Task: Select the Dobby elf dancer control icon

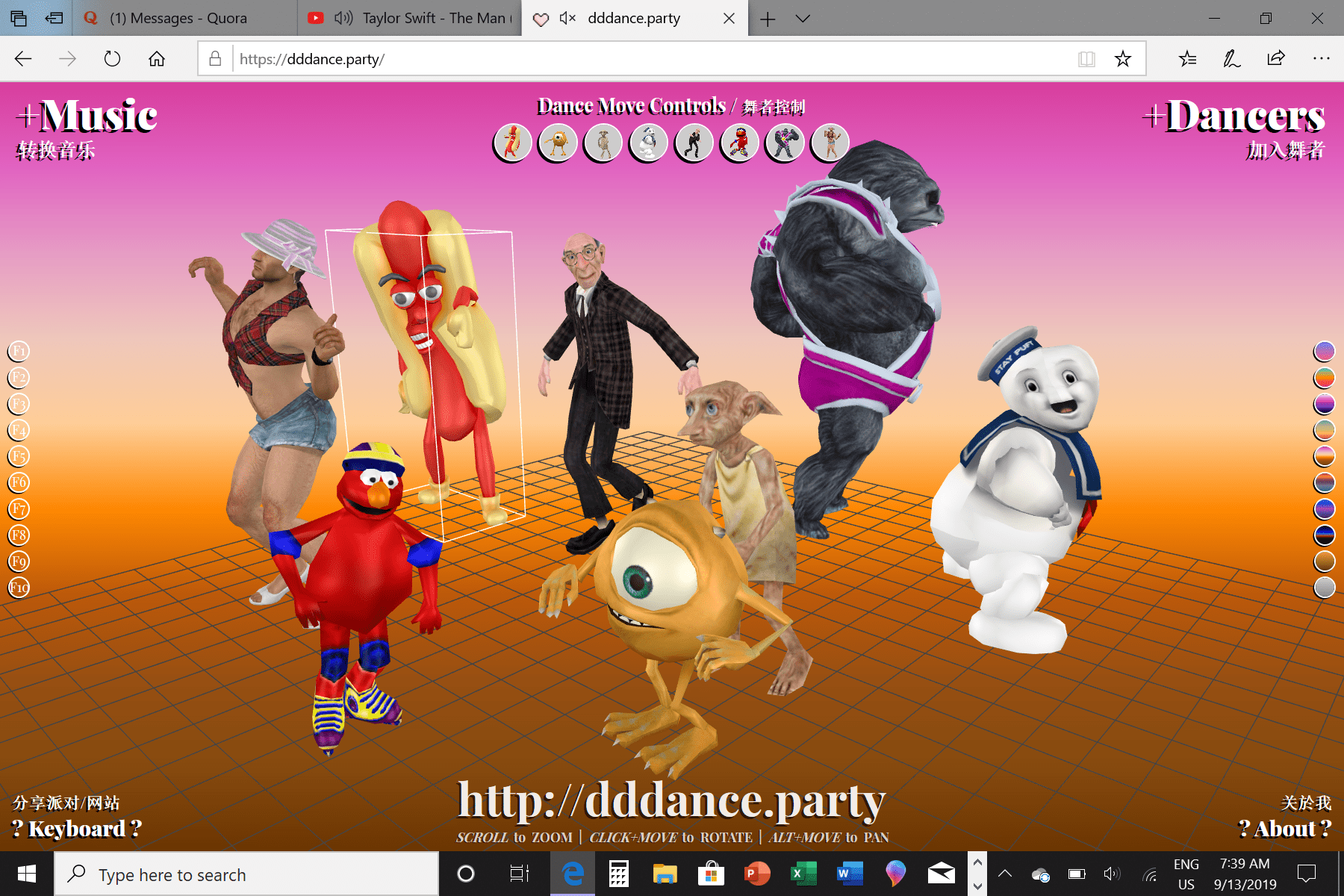Action: 603,142
